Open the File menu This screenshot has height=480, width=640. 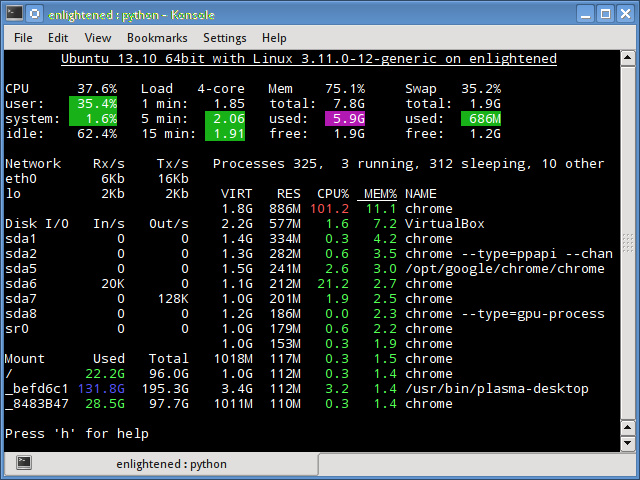pyautogui.click(x=23, y=38)
